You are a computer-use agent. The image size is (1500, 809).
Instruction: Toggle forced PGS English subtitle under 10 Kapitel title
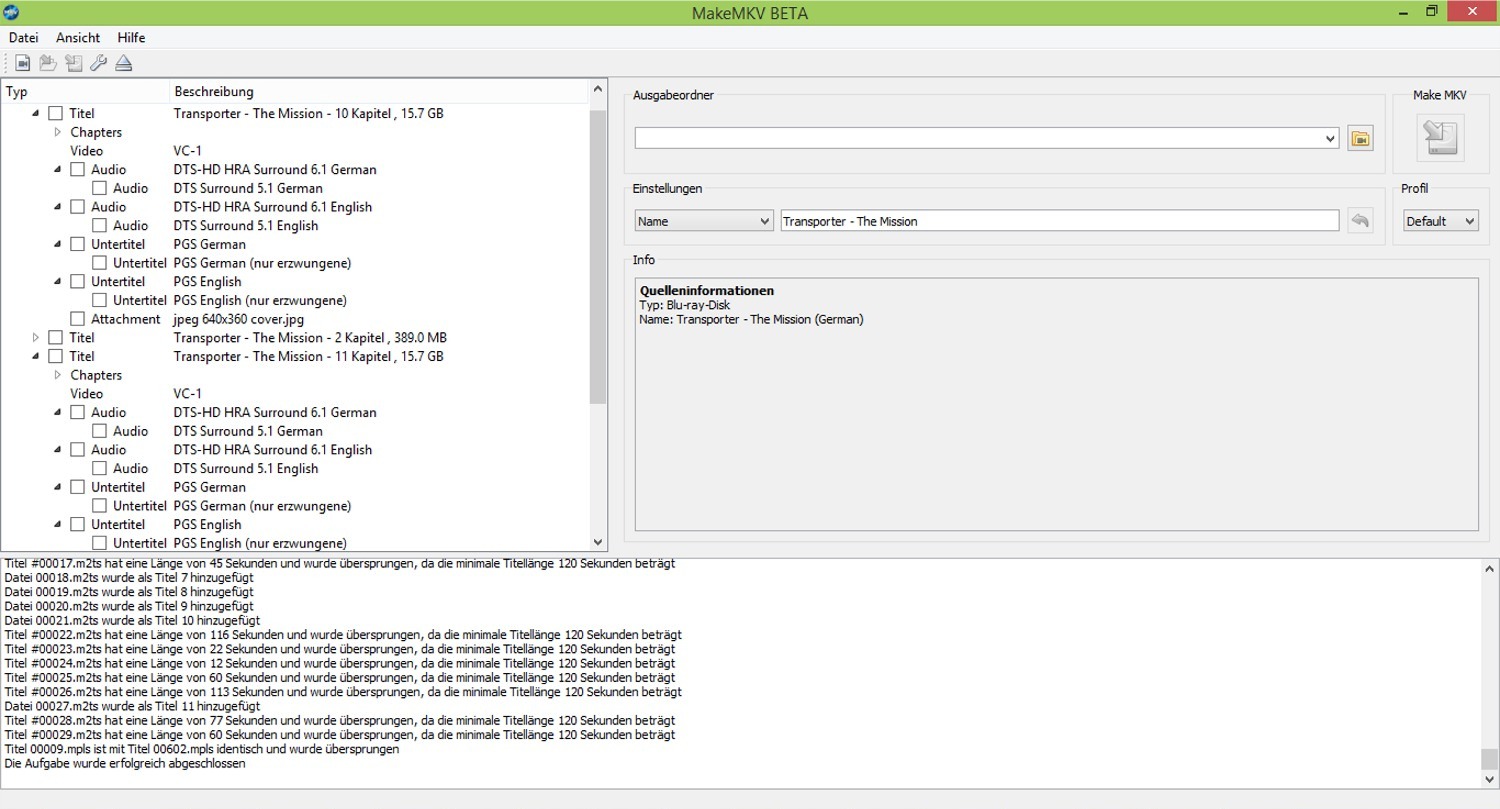(99, 300)
